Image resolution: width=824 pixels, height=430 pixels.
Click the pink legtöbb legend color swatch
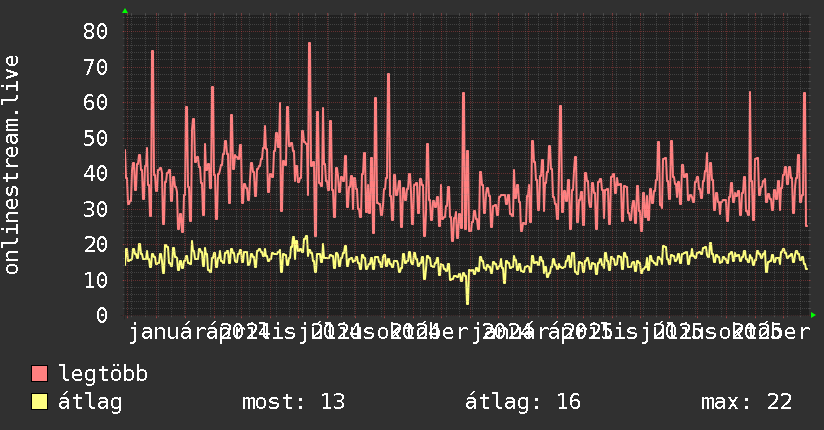coord(39,373)
